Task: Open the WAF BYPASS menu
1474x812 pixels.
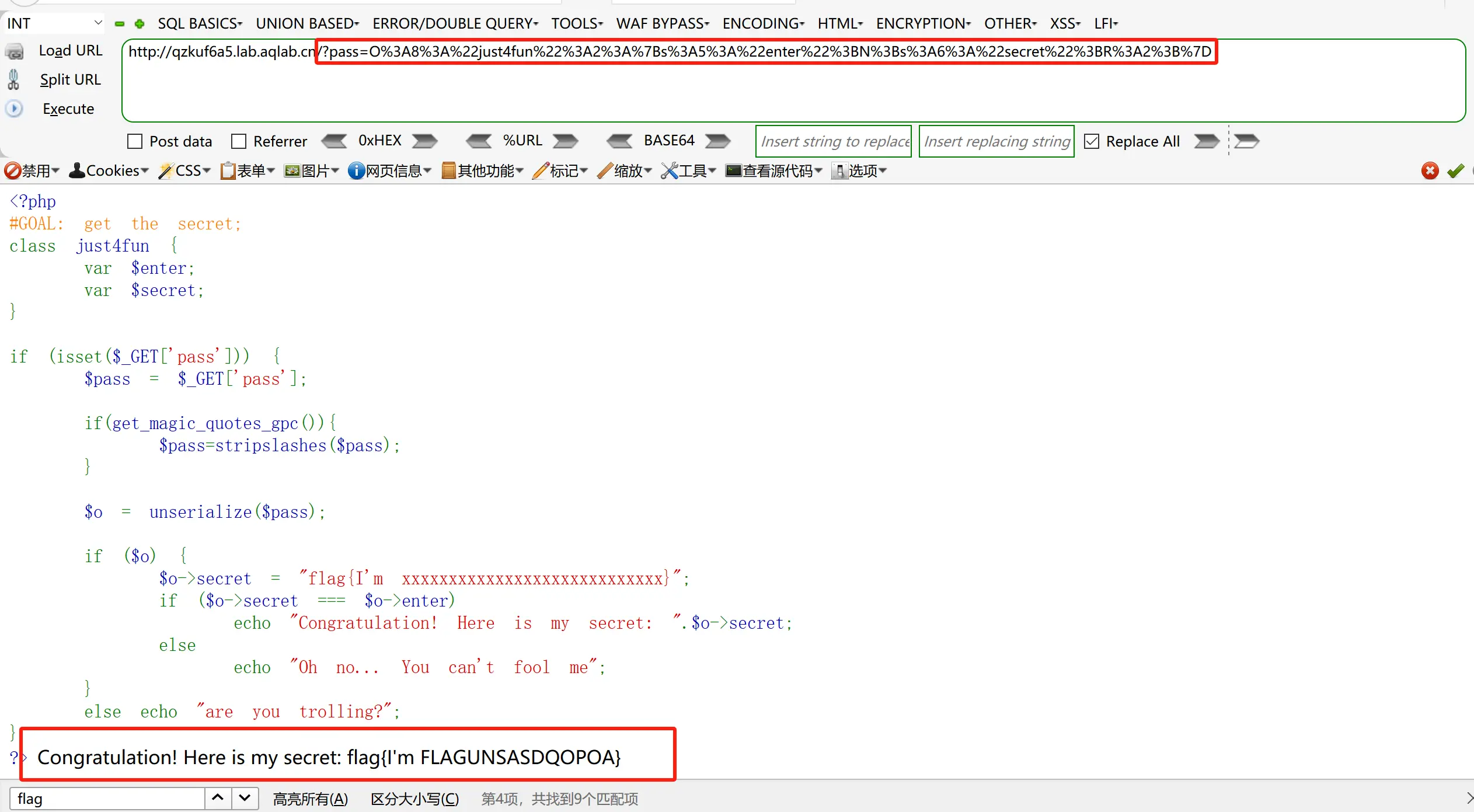Action: tap(663, 24)
